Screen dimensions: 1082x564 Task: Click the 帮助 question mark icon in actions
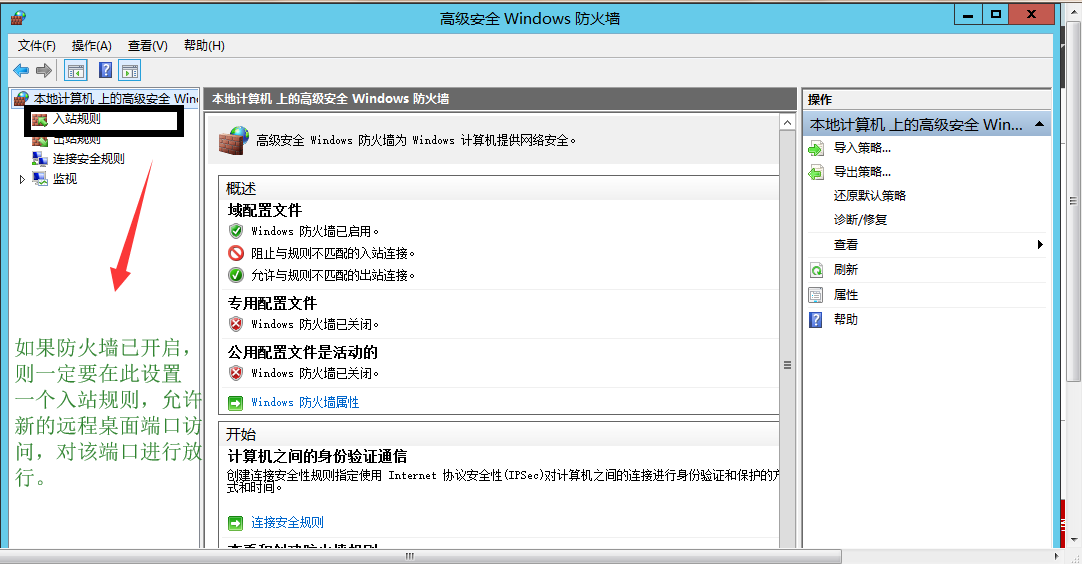[816, 320]
